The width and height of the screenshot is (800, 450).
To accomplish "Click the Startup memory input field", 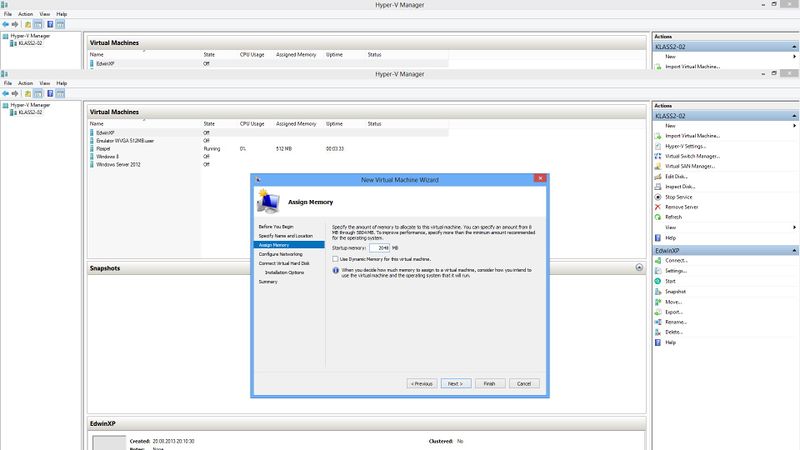I will pyautogui.click(x=380, y=248).
